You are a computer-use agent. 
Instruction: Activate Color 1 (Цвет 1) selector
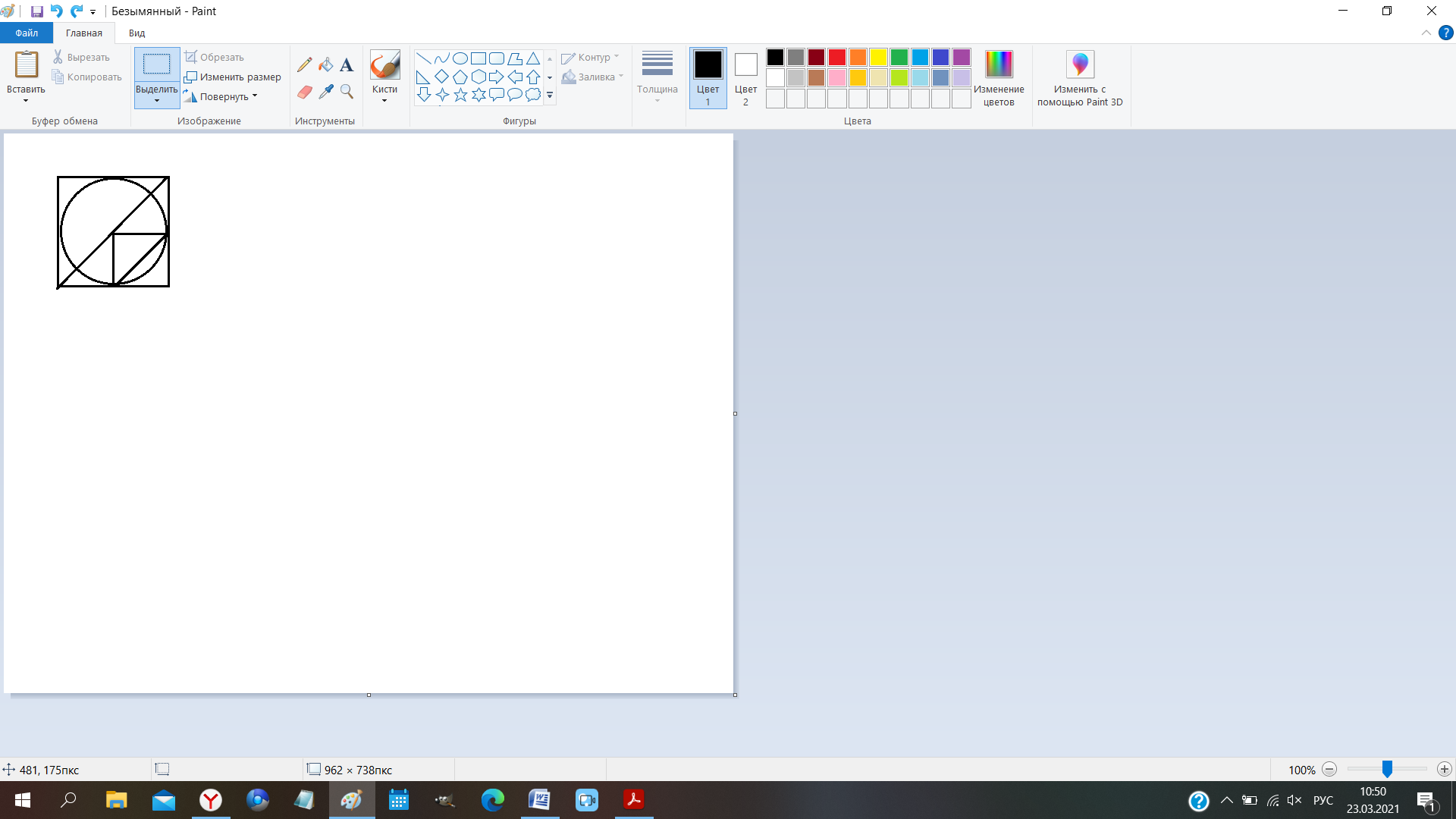click(708, 77)
